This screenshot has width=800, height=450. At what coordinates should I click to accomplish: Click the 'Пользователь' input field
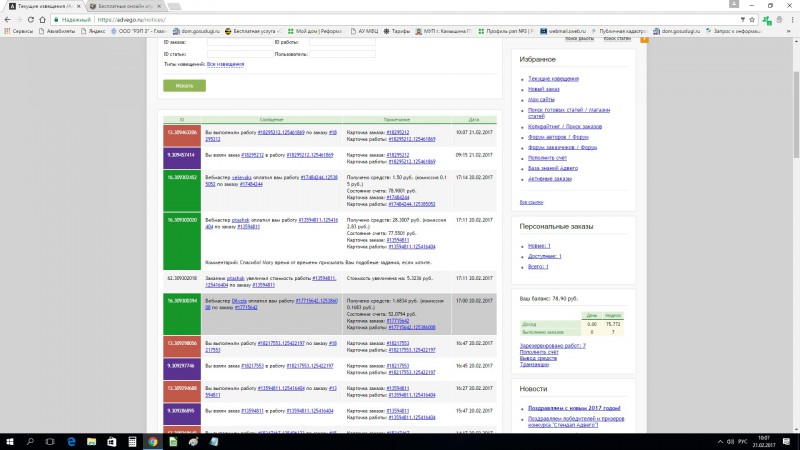point(342,54)
